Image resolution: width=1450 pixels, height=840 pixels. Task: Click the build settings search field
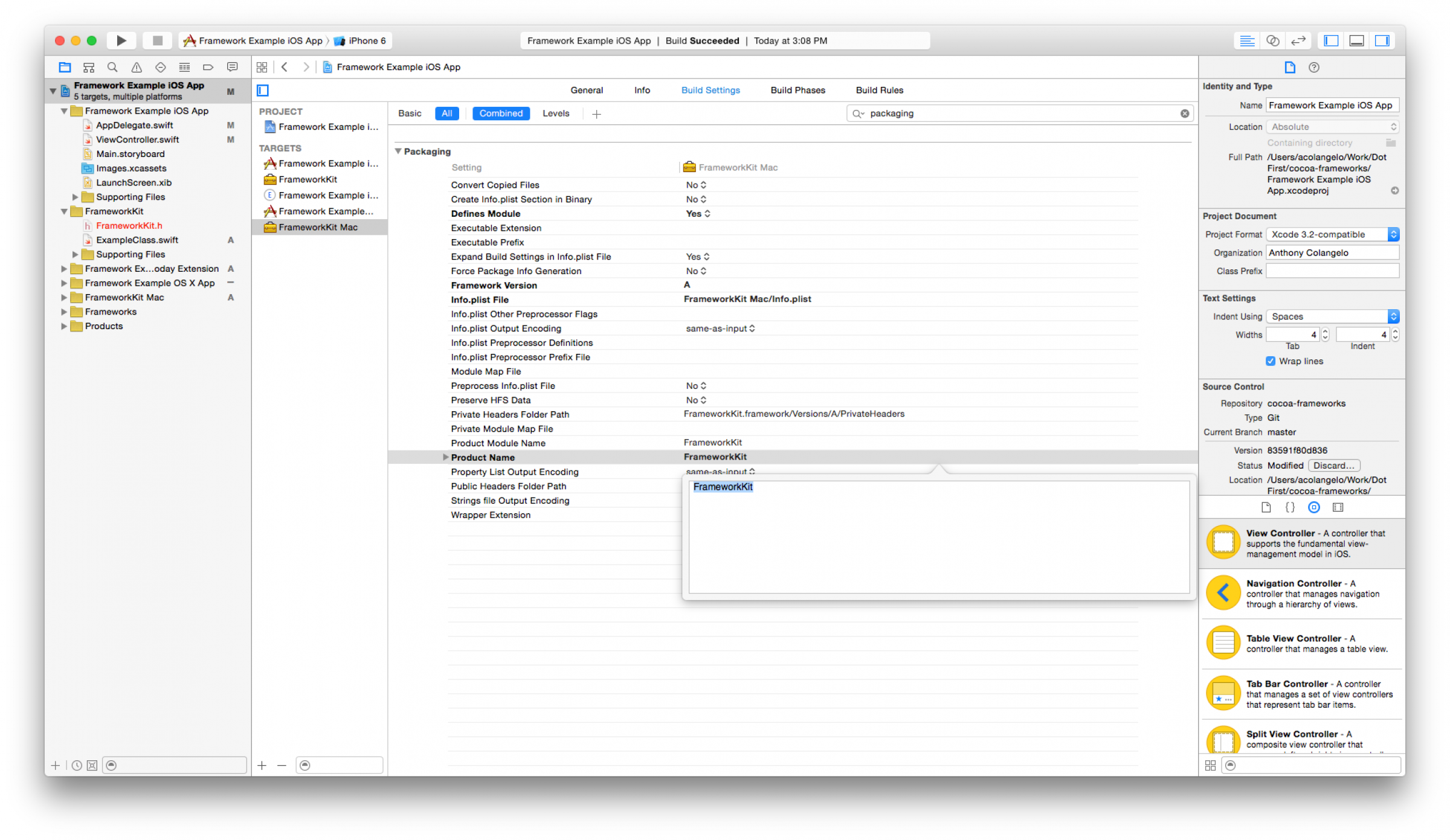(1019, 114)
